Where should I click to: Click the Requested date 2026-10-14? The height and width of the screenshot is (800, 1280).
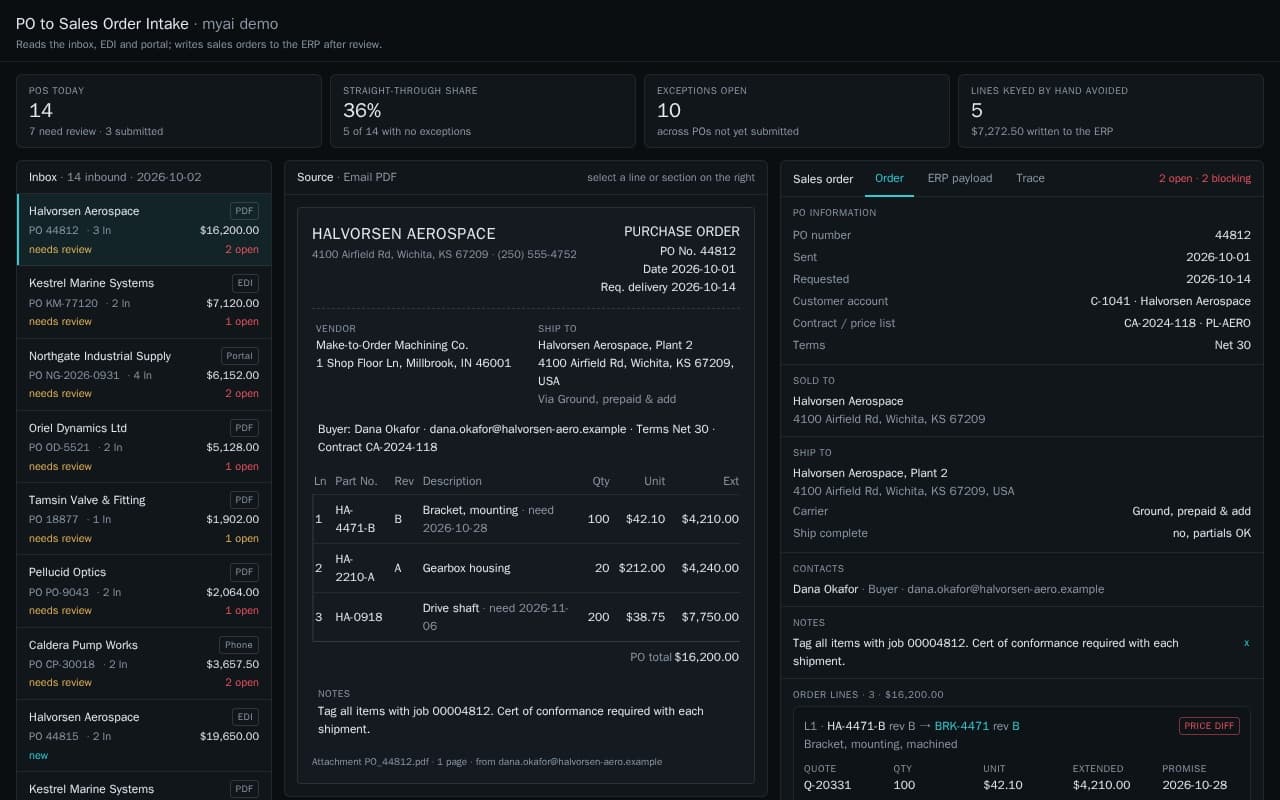tap(1218, 279)
